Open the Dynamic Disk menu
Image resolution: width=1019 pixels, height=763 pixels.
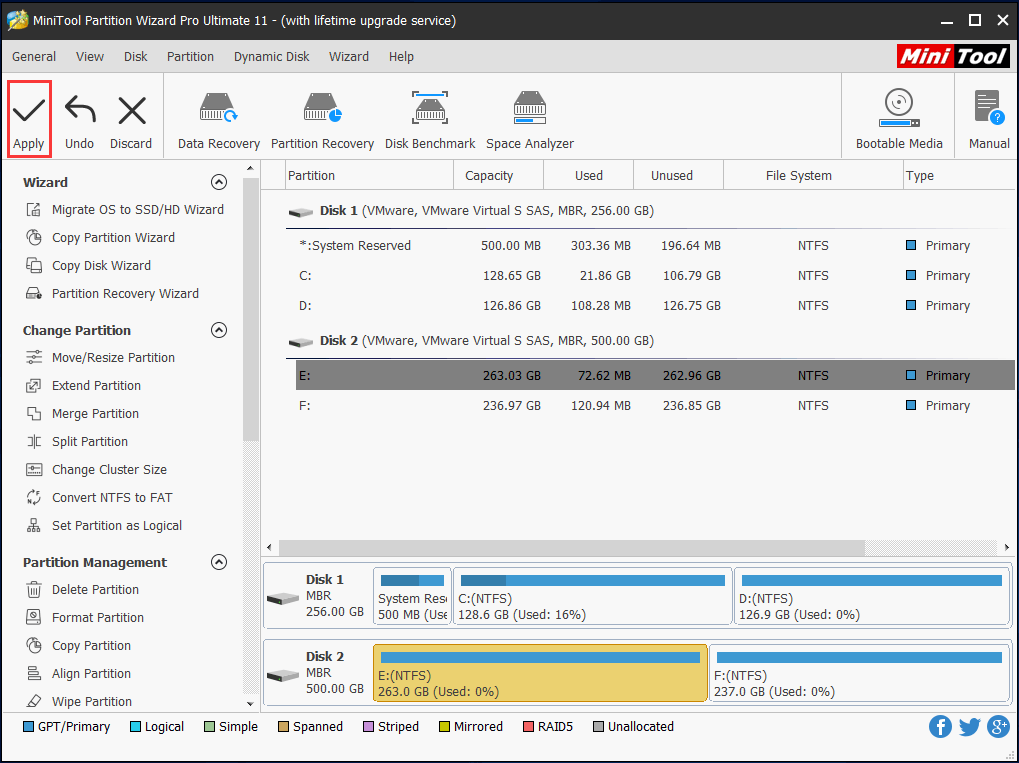(271, 57)
